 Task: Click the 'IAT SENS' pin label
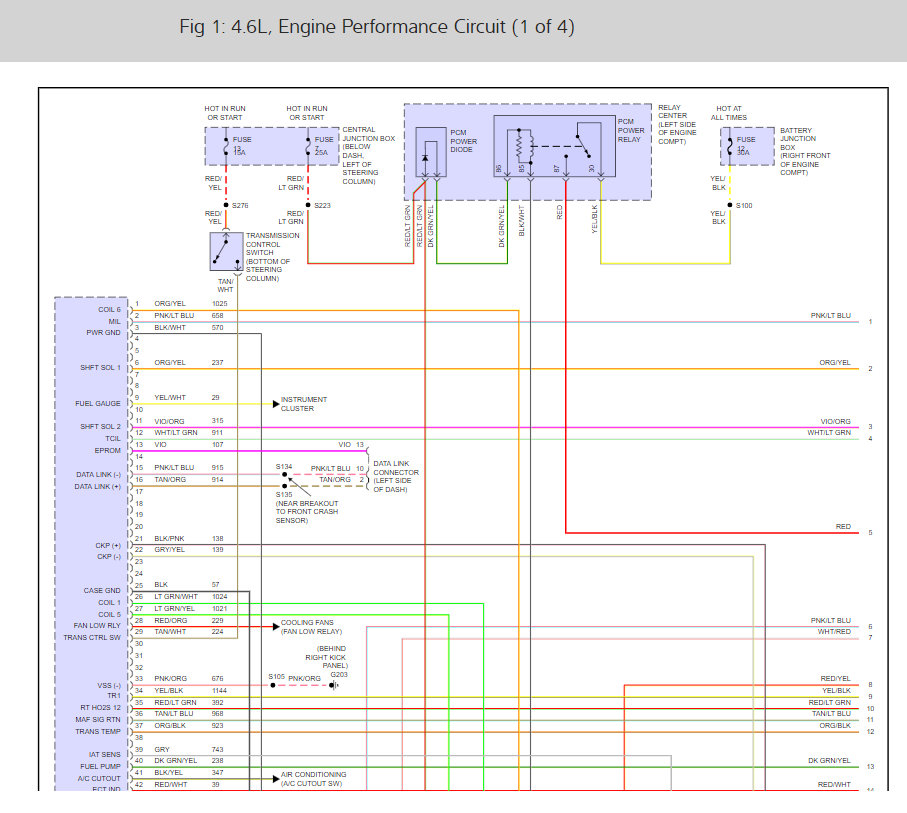[x=105, y=755]
